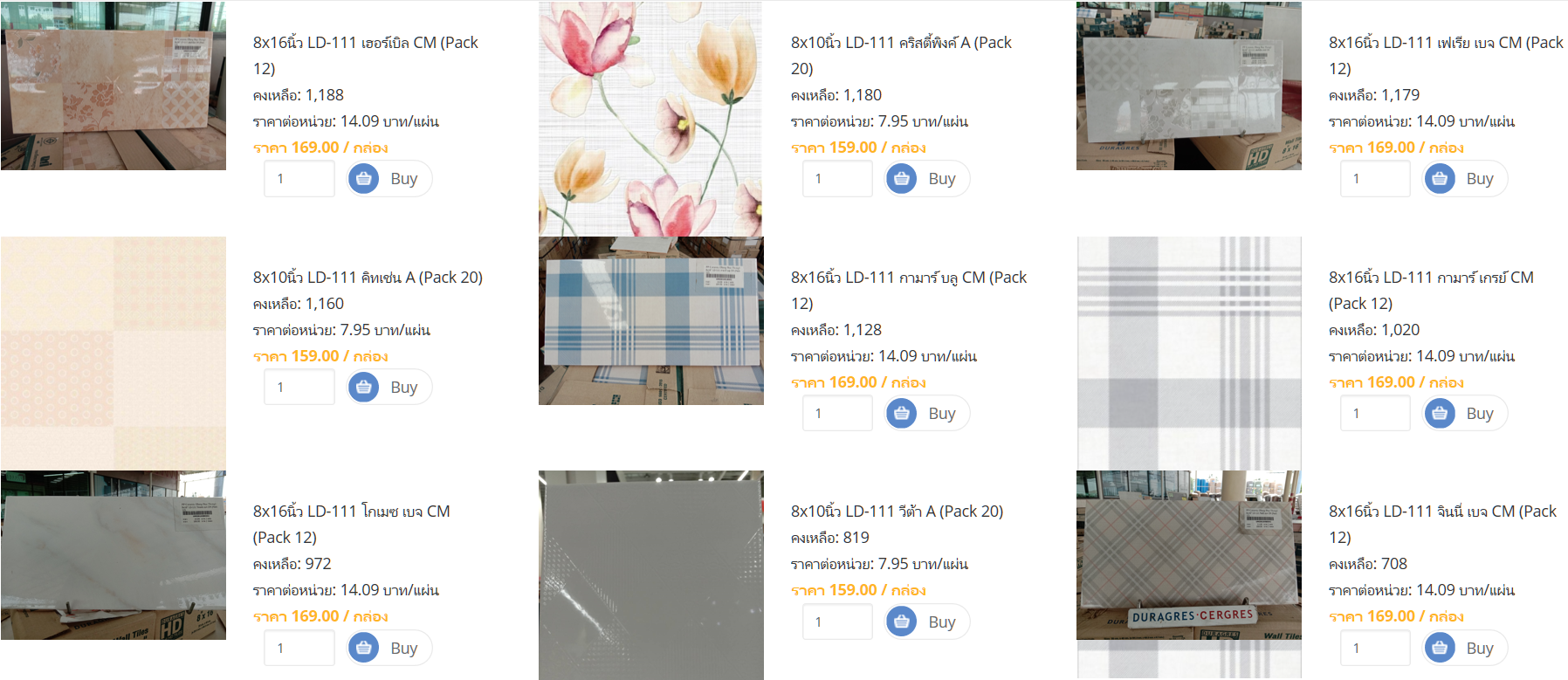Click basket icon for โกเมซ เบจ CM tile
1568x680 pixels.
click(x=363, y=648)
